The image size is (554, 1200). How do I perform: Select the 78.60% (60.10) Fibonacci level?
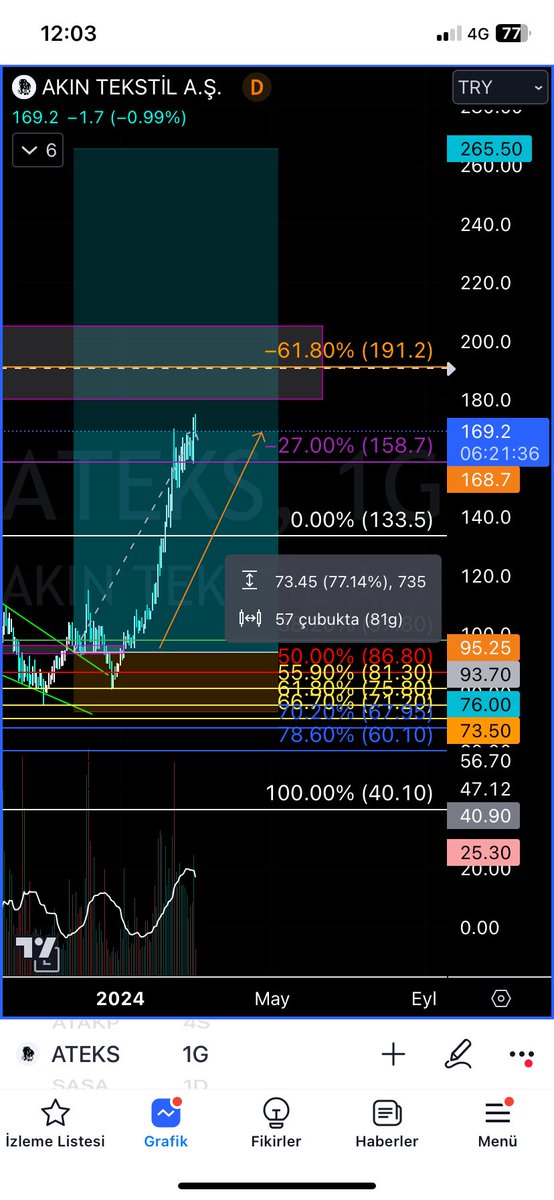point(354,735)
